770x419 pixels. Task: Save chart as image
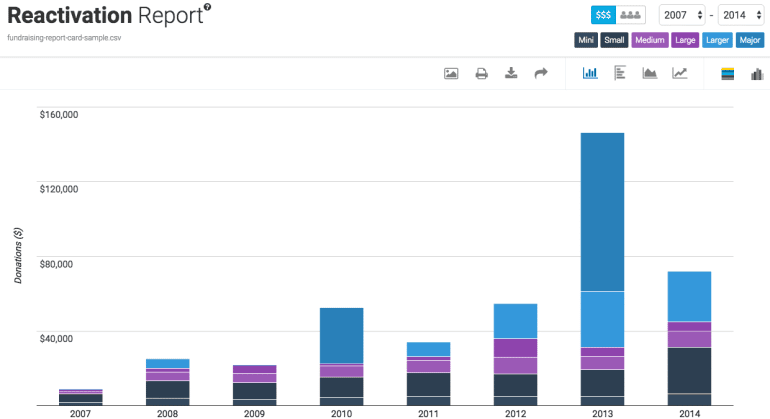click(x=451, y=74)
